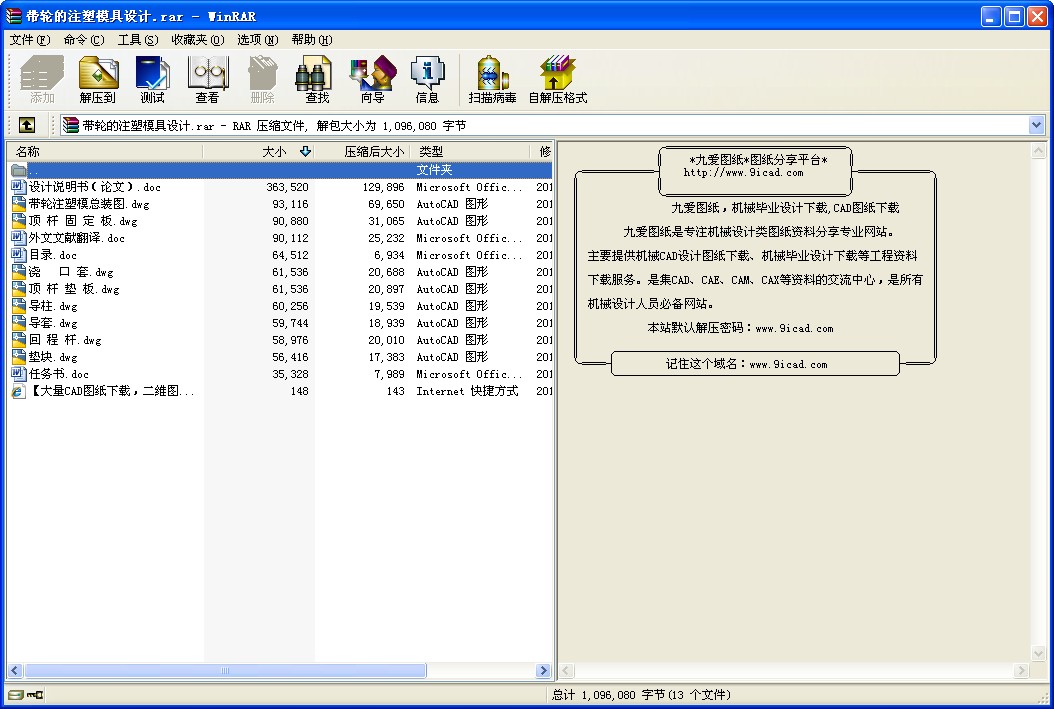This screenshot has height=709, width=1054.
Task: Select 带轮注塑模总装图.dwg in the list
Action: pyautogui.click(x=89, y=204)
